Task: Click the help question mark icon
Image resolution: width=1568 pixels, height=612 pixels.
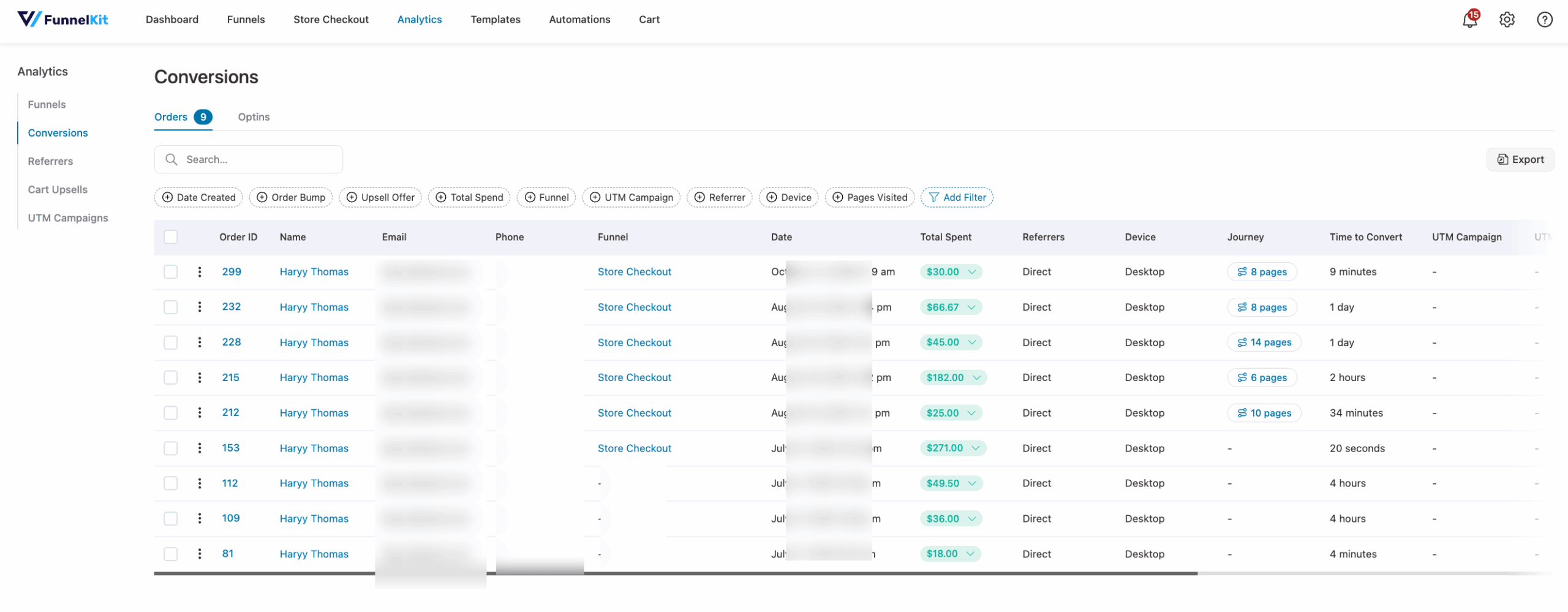Action: point(1544,20)
